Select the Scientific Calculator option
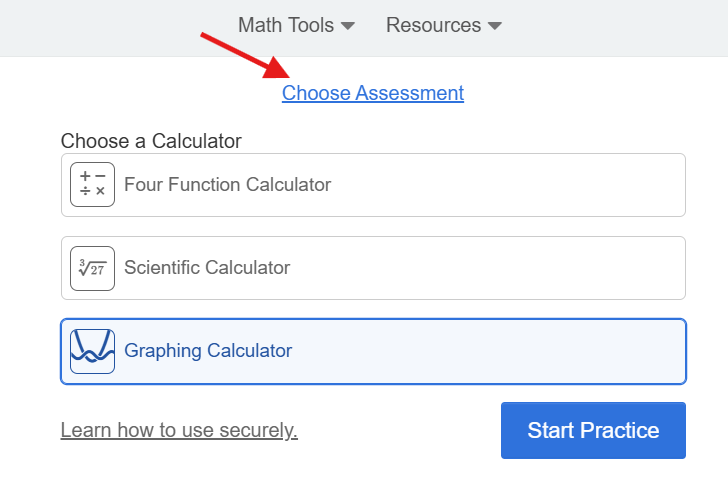Screen dimensions: 728x490 373,268
